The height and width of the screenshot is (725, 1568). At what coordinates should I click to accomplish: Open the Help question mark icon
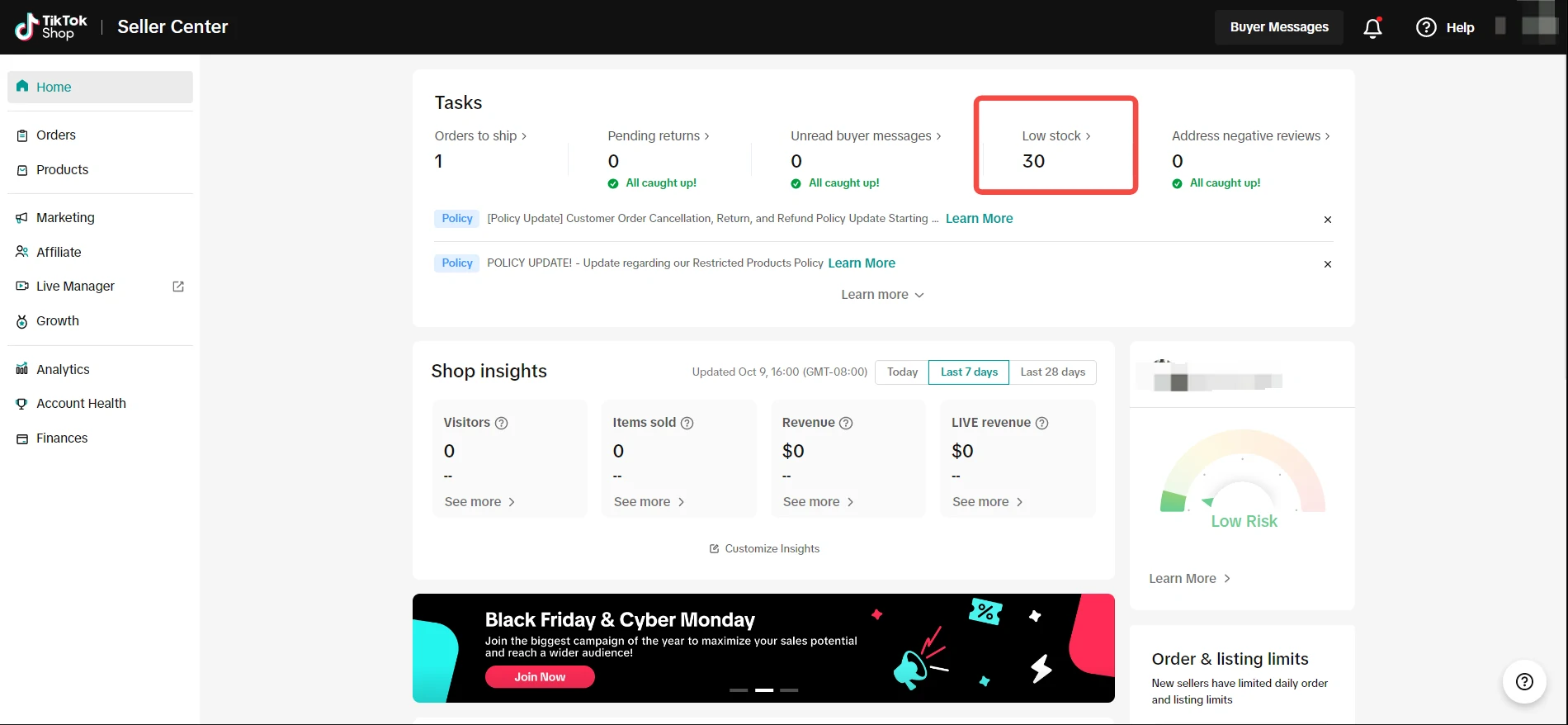(1426, 27)
